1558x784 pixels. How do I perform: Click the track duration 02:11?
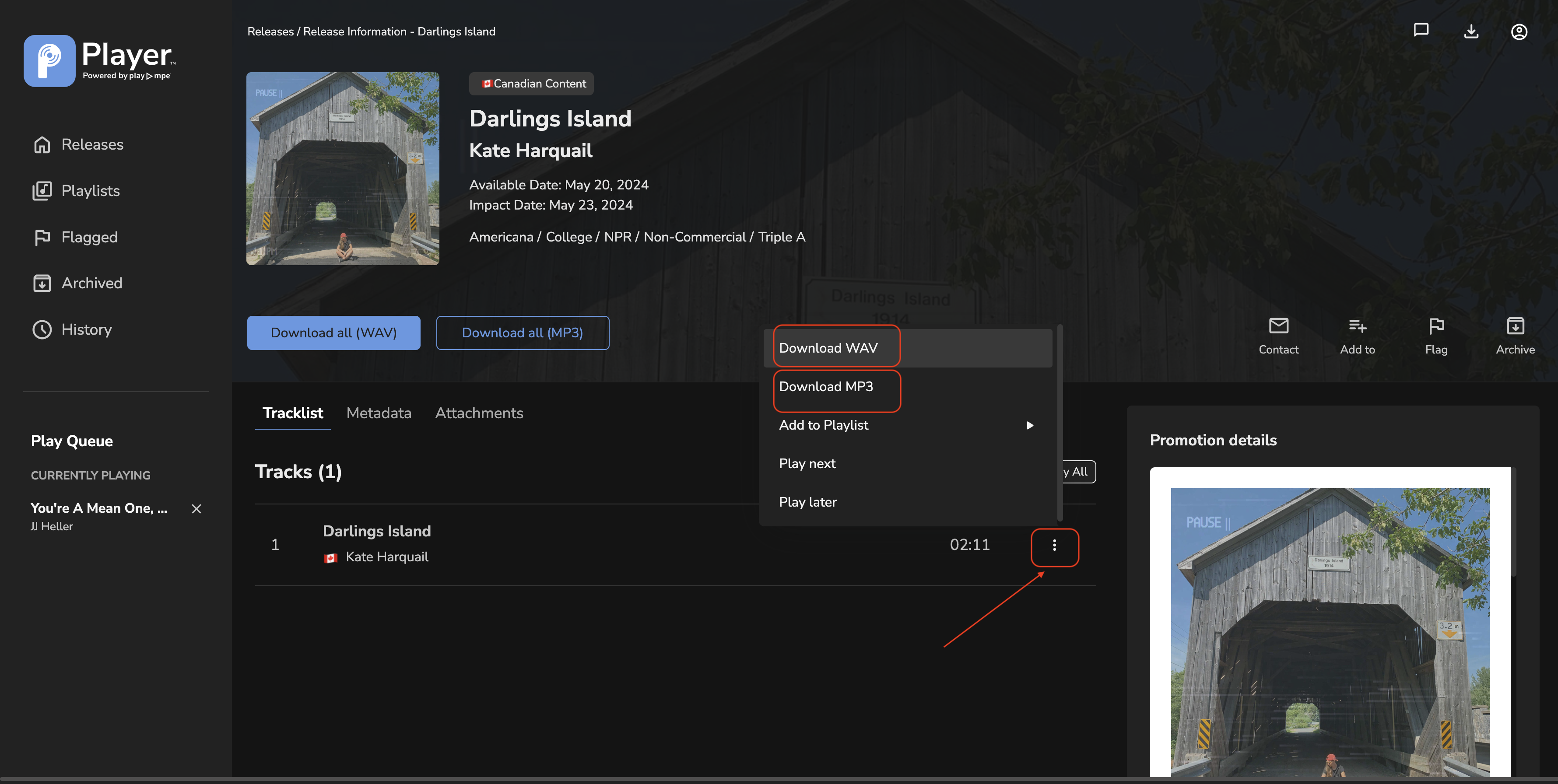tap(969, 545)
